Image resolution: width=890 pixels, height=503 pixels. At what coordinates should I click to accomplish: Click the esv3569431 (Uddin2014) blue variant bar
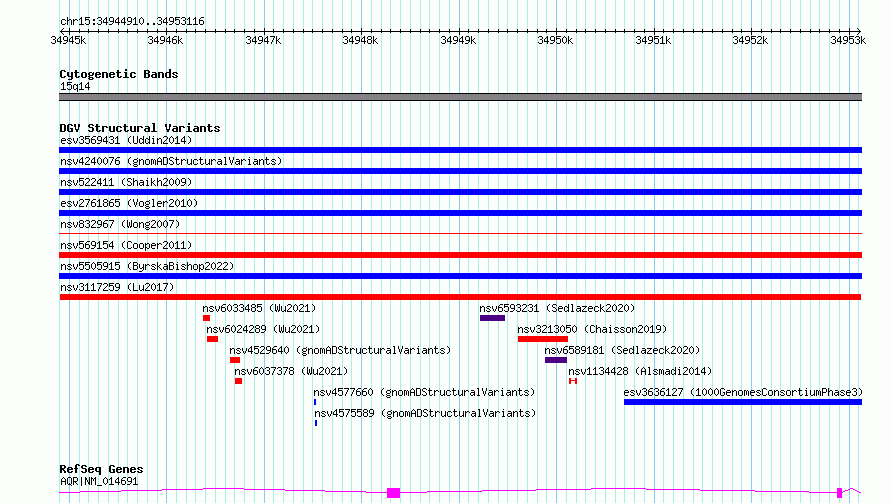[x=460, y=150]
